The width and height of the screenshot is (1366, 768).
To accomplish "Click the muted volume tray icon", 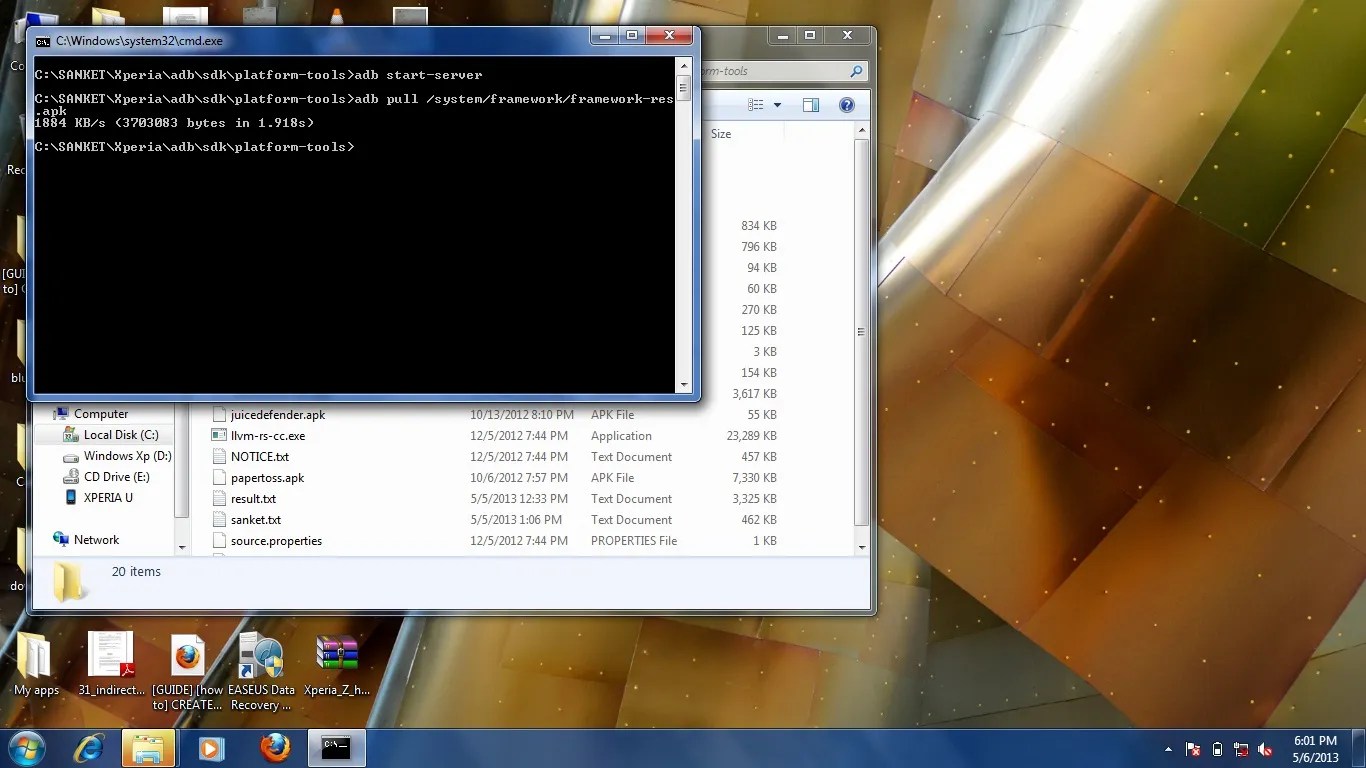I will 1266,749.
